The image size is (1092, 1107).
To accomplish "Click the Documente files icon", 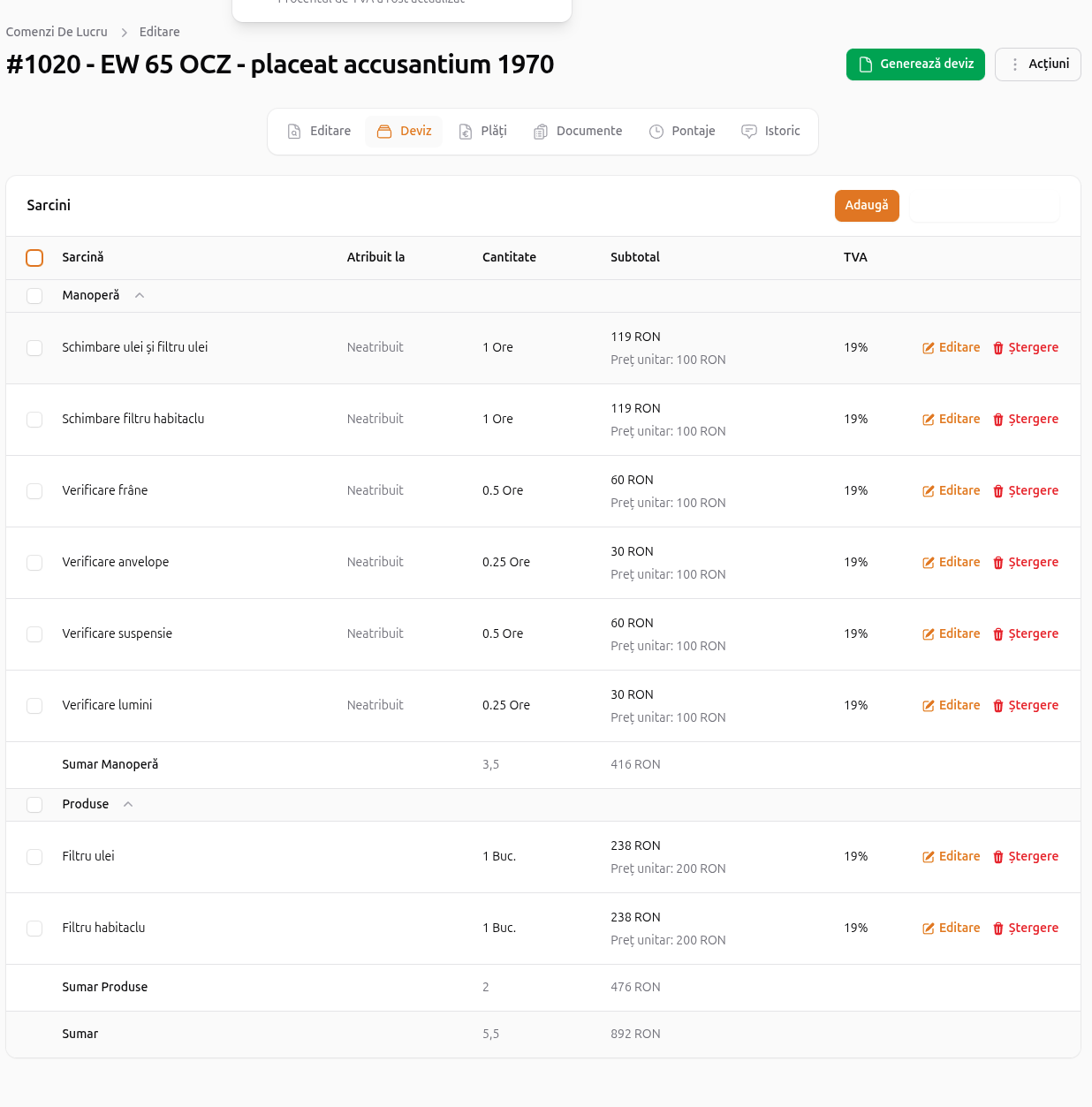I will point(541,132).
